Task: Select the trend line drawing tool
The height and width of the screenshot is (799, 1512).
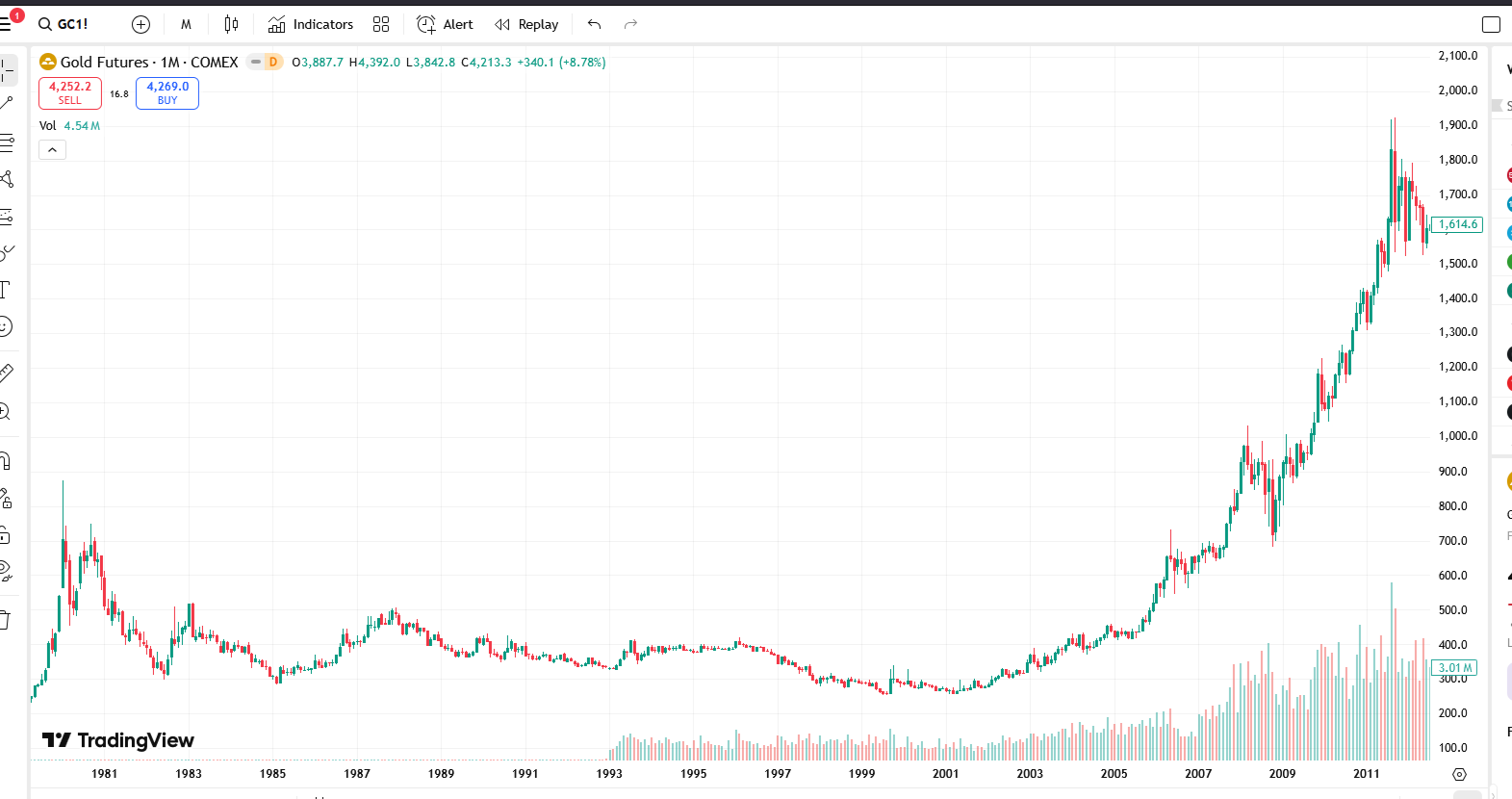Action: click(x=7, y=104)
